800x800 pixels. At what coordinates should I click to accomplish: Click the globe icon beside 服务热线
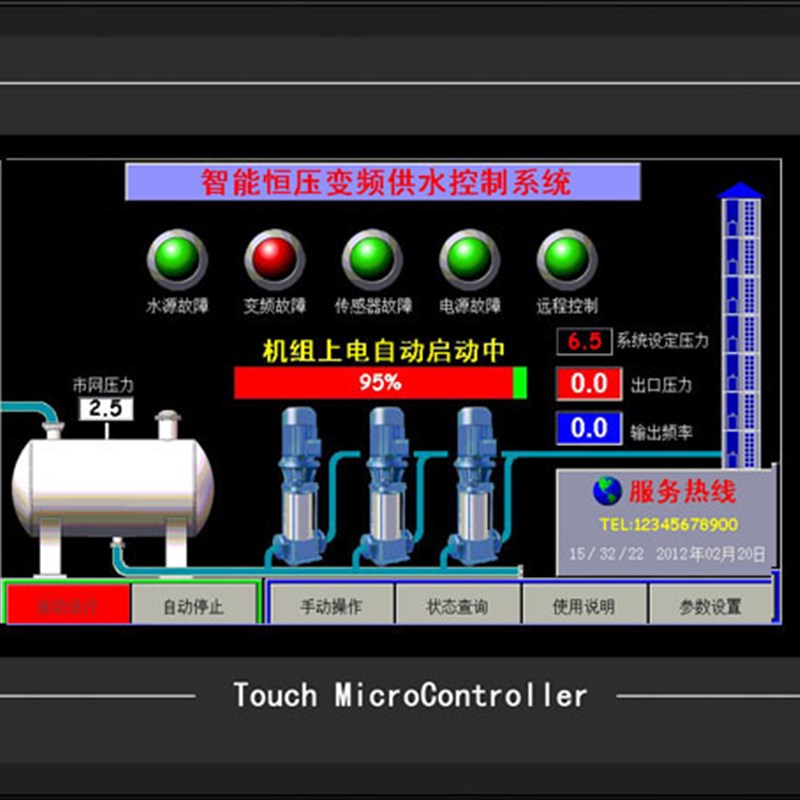[607, 491]
